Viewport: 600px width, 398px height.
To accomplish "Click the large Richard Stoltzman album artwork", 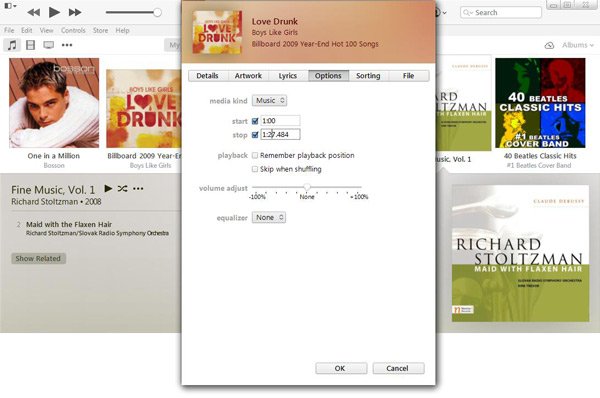I will click(520, 253).
